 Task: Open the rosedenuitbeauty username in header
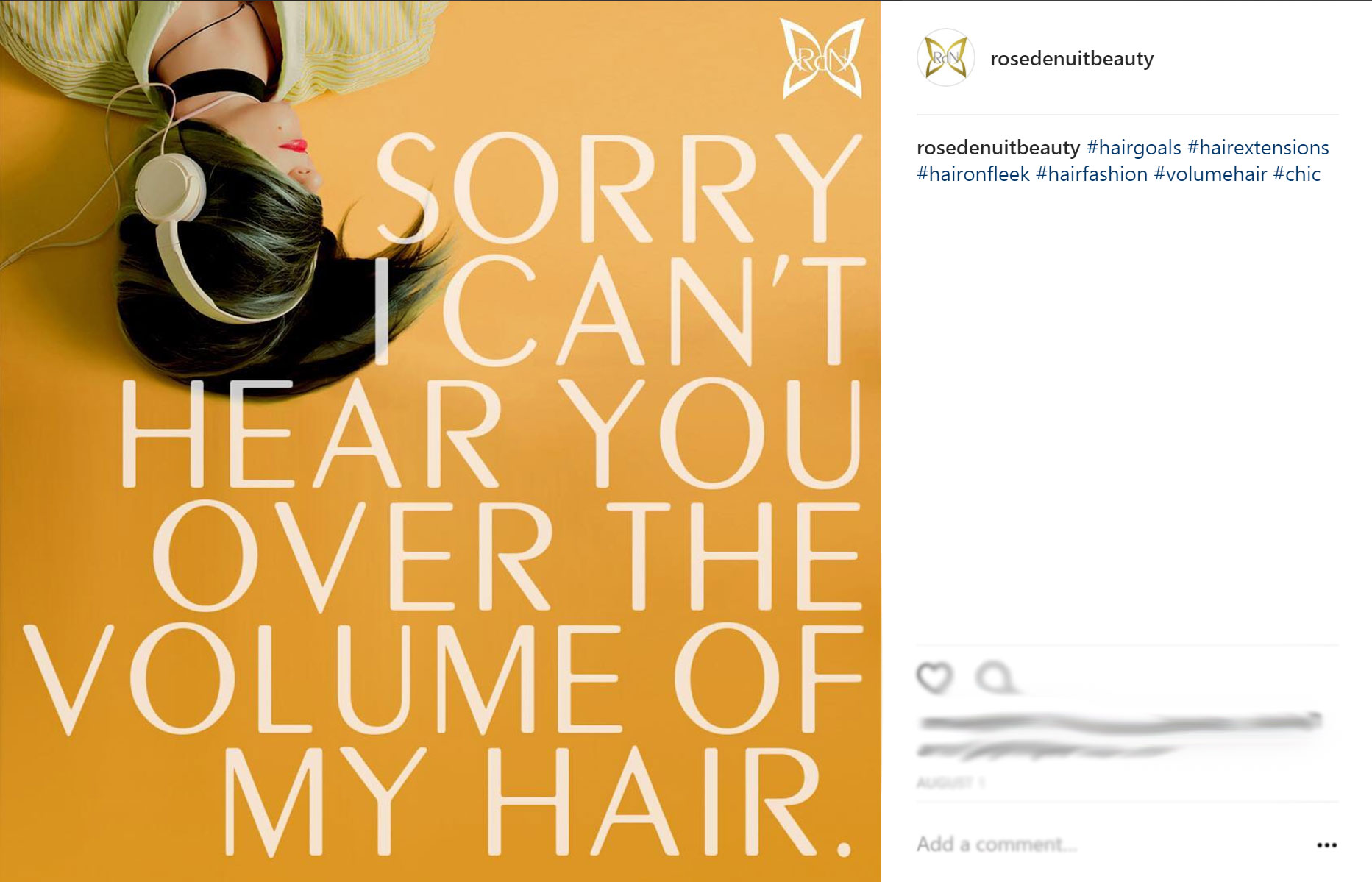[x=1072, y=59]
